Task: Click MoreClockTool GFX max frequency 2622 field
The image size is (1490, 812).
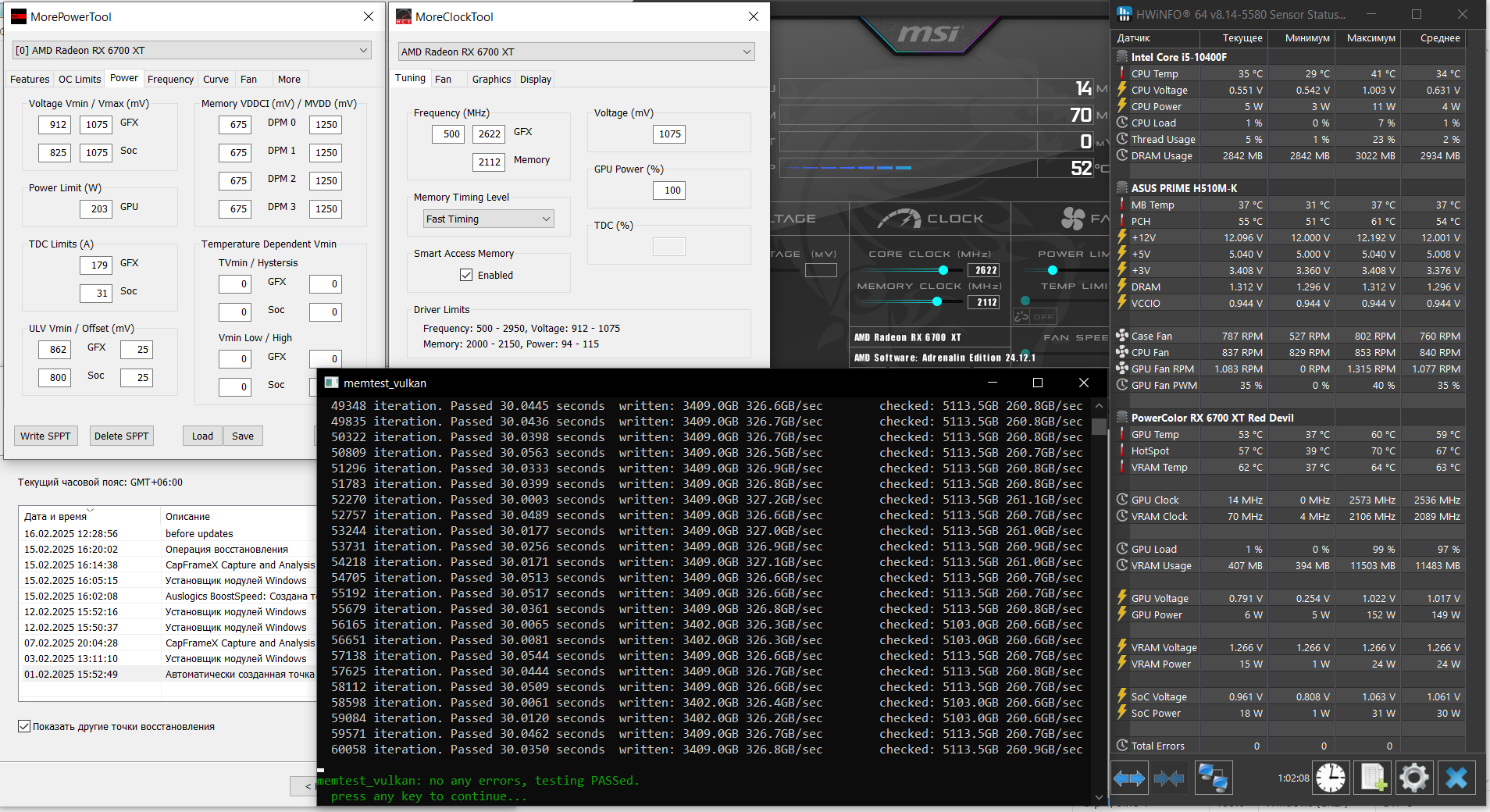Action: click(x=489, y=134)
